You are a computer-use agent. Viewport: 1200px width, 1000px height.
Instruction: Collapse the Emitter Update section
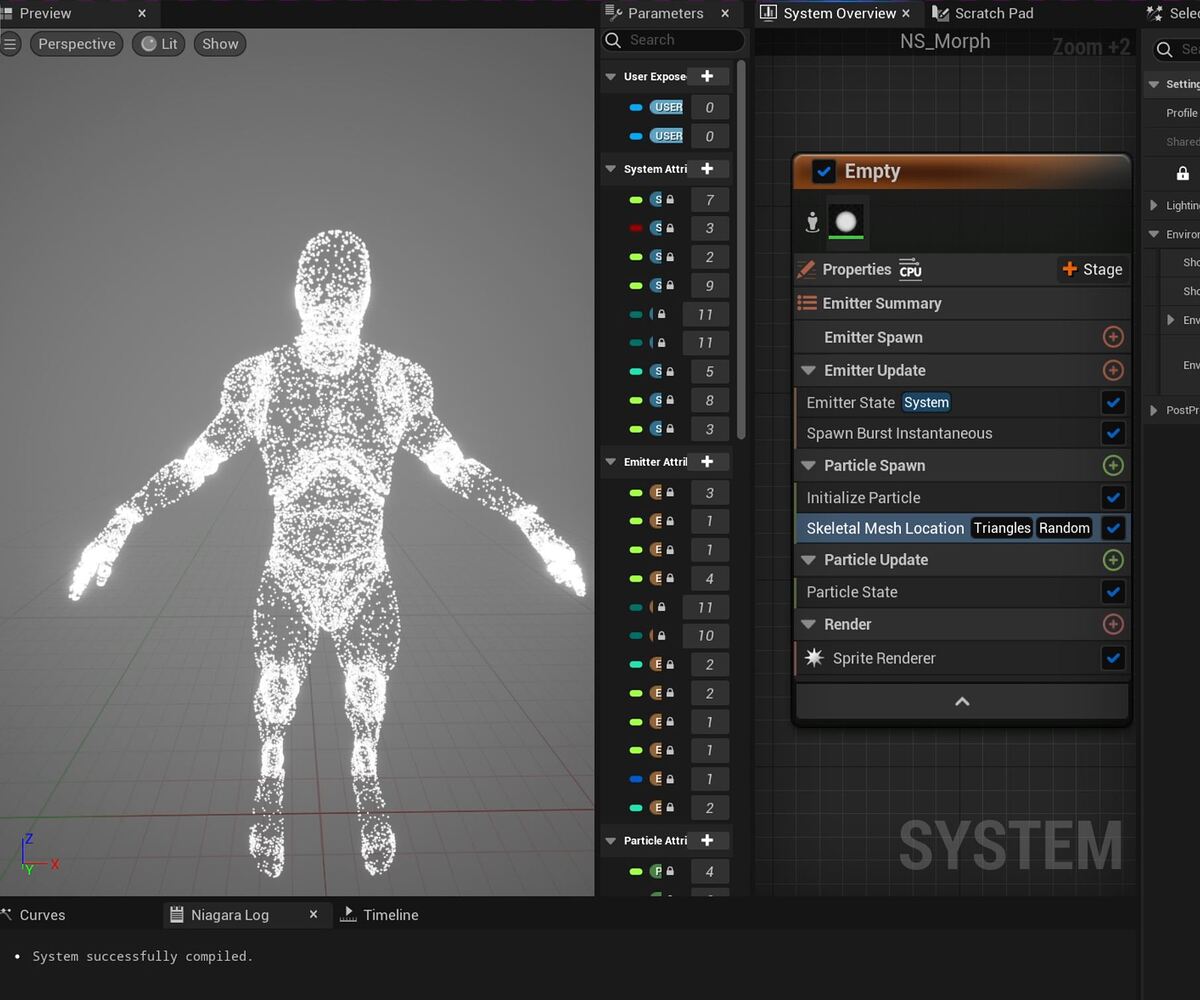pyautogui.click(x=808, y=371)
